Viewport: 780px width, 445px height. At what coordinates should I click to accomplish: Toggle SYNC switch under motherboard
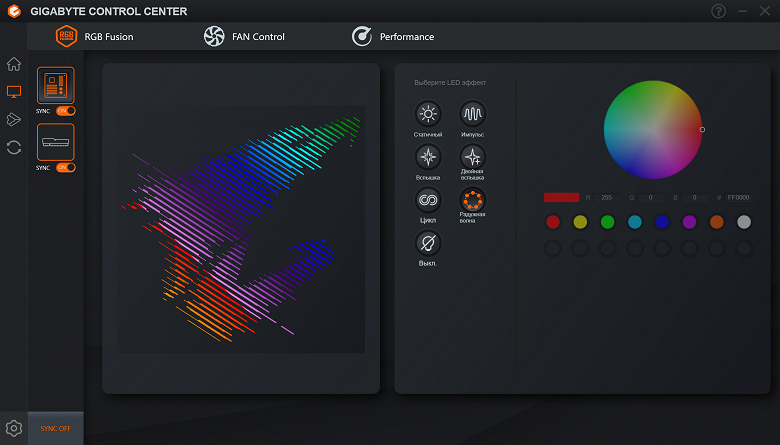click(66, 111)
